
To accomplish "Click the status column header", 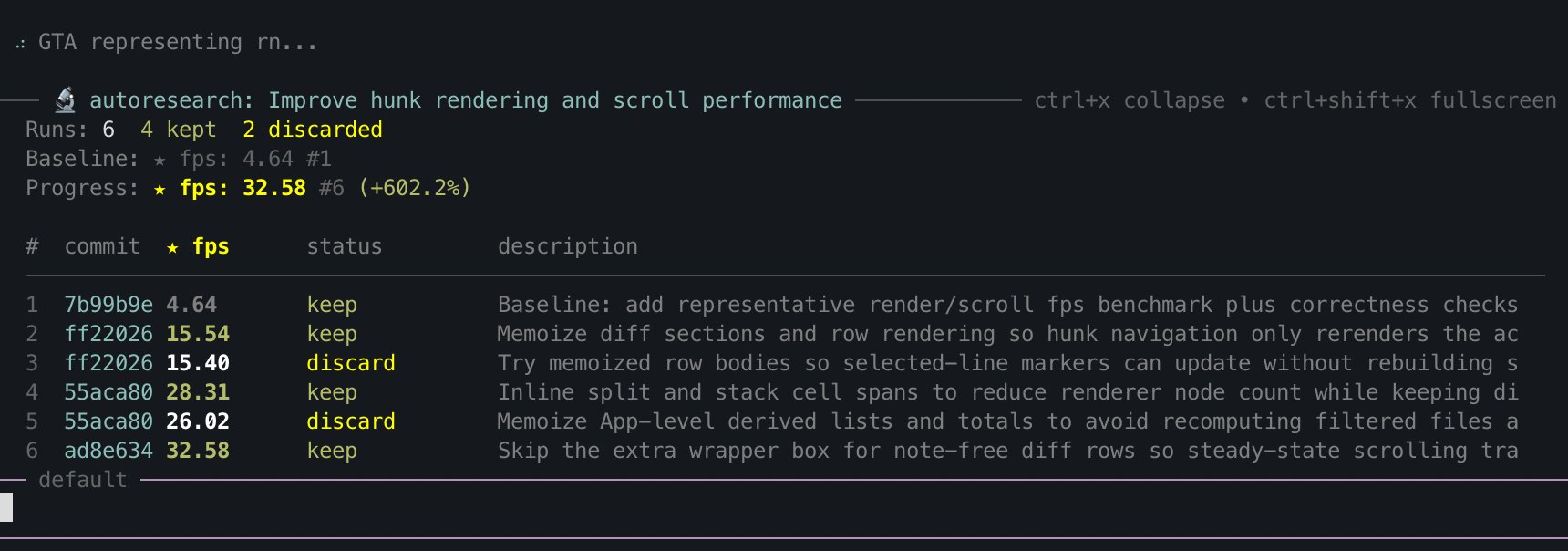I will (344, 246).
